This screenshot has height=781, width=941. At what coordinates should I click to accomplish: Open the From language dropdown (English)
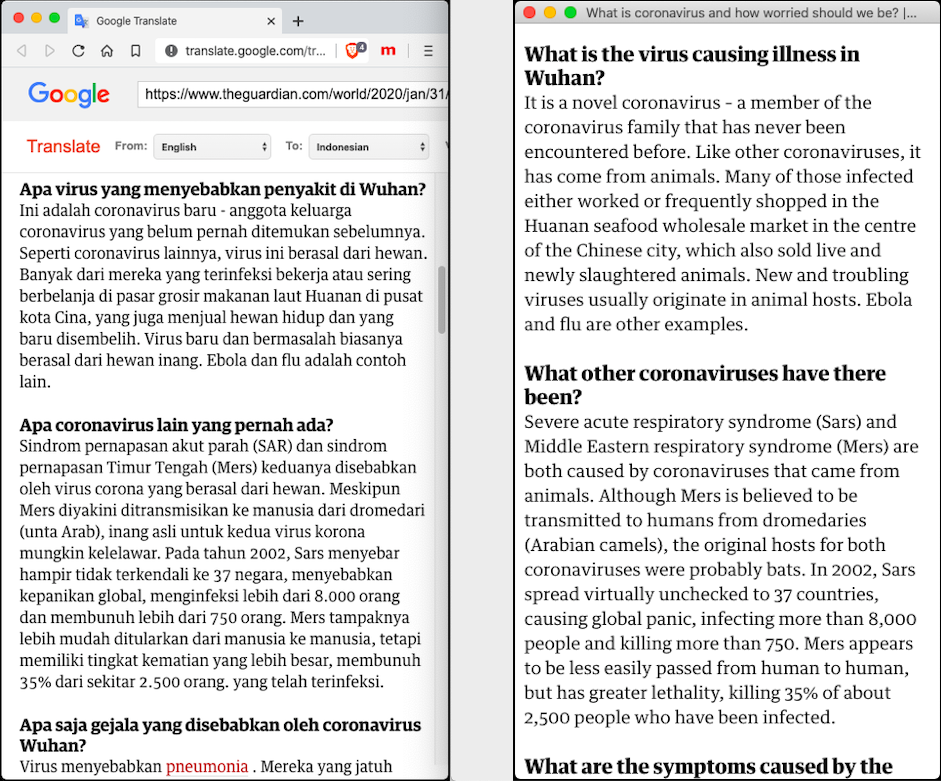tap(212, 146)
